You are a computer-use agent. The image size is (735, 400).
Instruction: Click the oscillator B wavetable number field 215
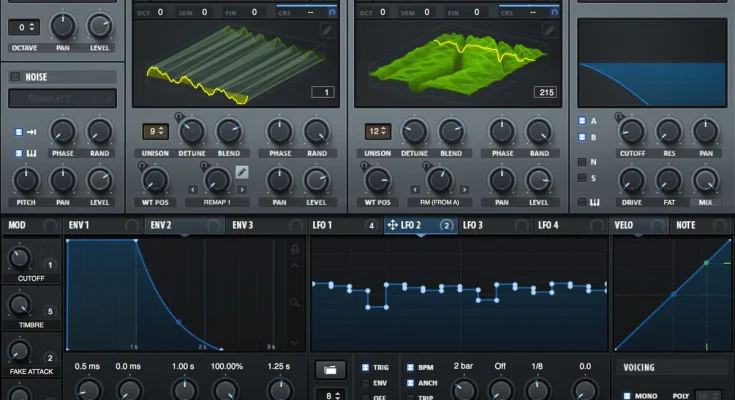pyautogui.click(x=544, y=92)
